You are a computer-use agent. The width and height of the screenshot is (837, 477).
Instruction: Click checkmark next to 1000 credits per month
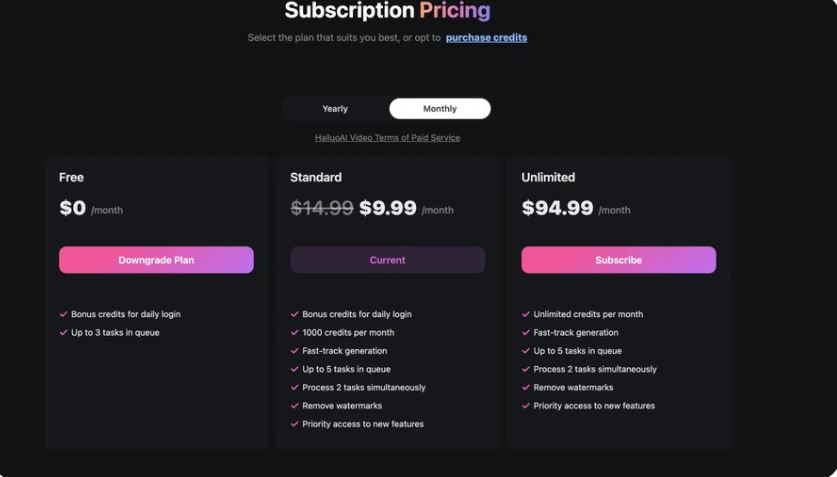coord(295,333)
